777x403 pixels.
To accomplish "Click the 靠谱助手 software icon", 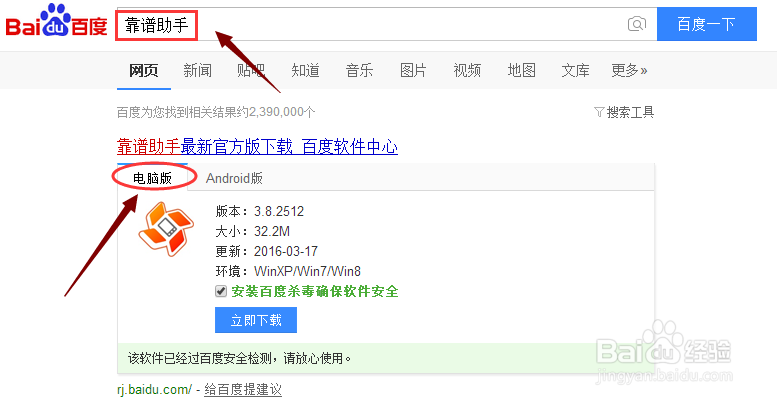I will click(166, 229).
